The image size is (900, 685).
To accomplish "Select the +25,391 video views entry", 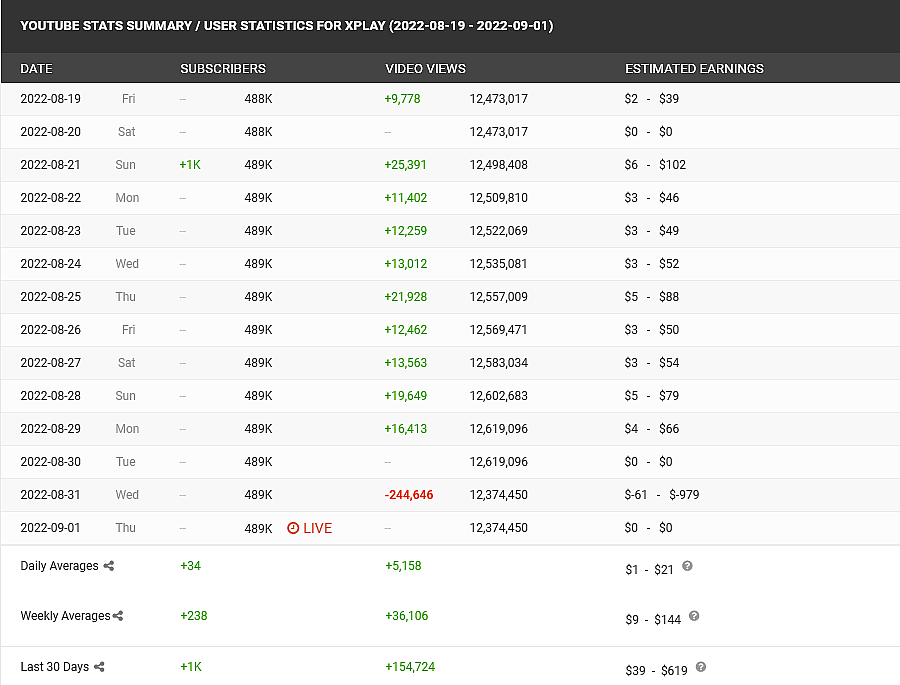I will click(x=405, y=165).
